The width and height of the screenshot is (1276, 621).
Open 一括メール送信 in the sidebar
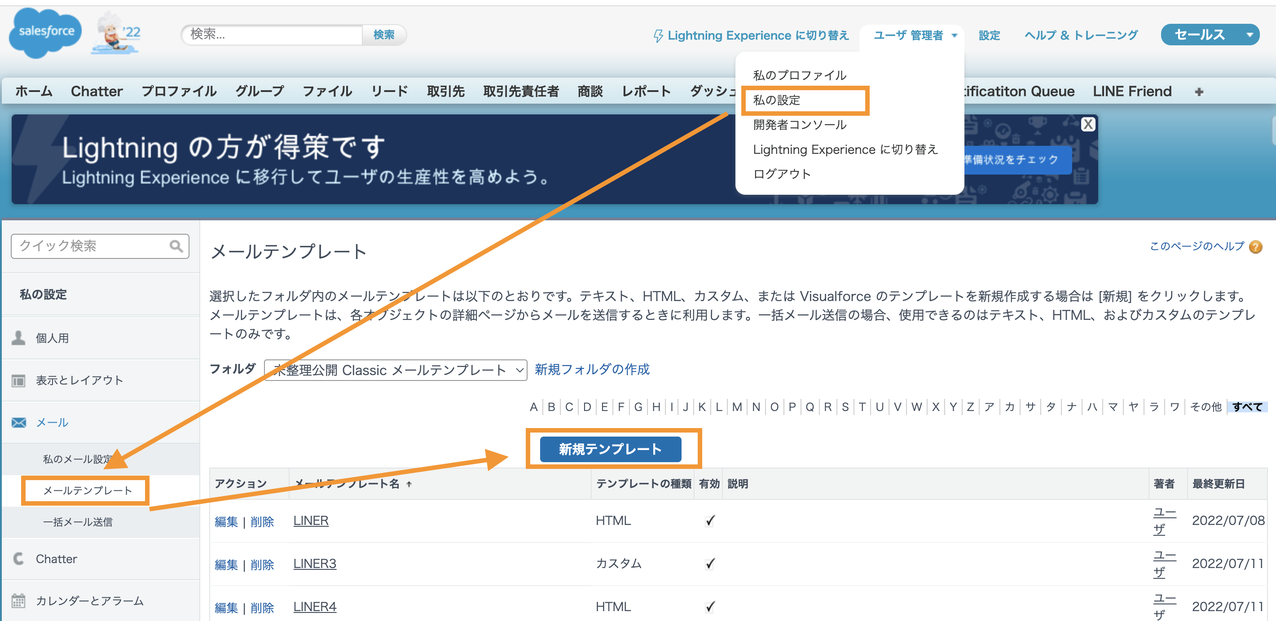point(78,522)
